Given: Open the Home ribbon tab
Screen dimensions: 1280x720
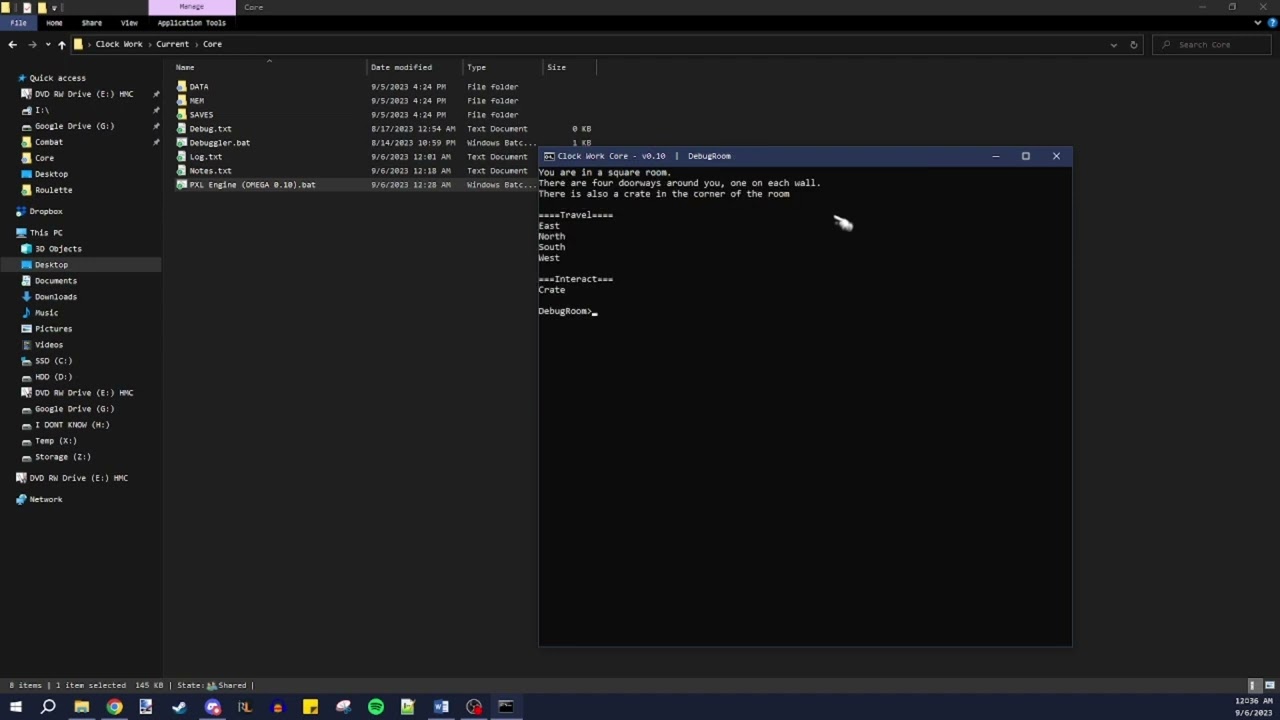Looking at the screenshot, I should pyautogui.click(x=54, y=23).
